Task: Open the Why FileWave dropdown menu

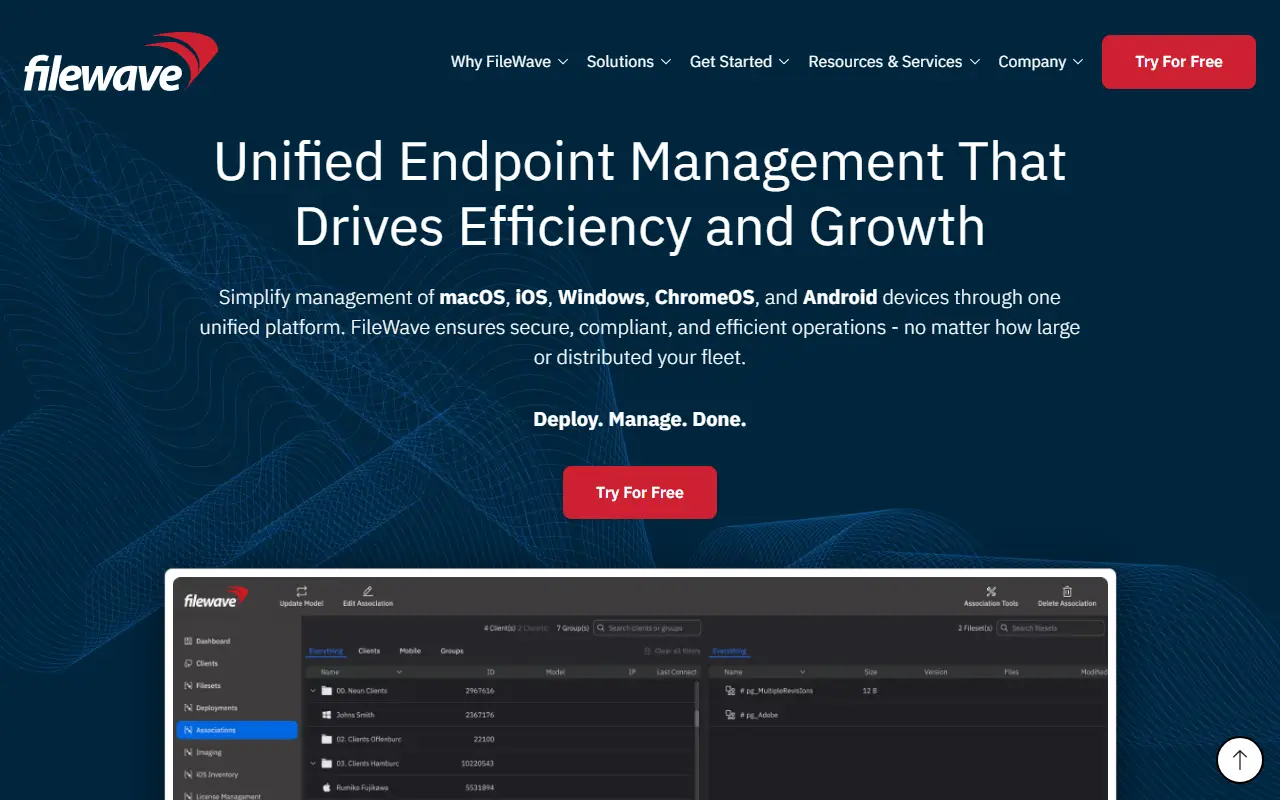Action: (509, 62)
